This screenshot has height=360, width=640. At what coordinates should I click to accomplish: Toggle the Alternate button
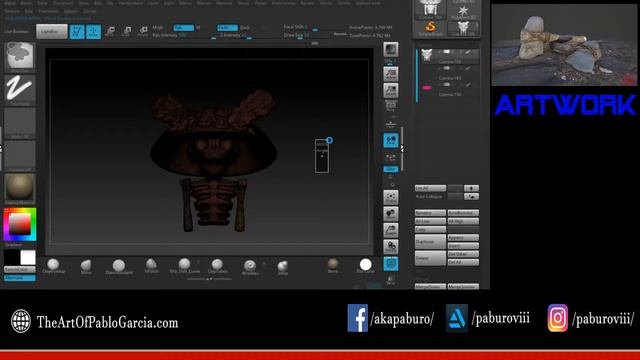pos(20,278)
